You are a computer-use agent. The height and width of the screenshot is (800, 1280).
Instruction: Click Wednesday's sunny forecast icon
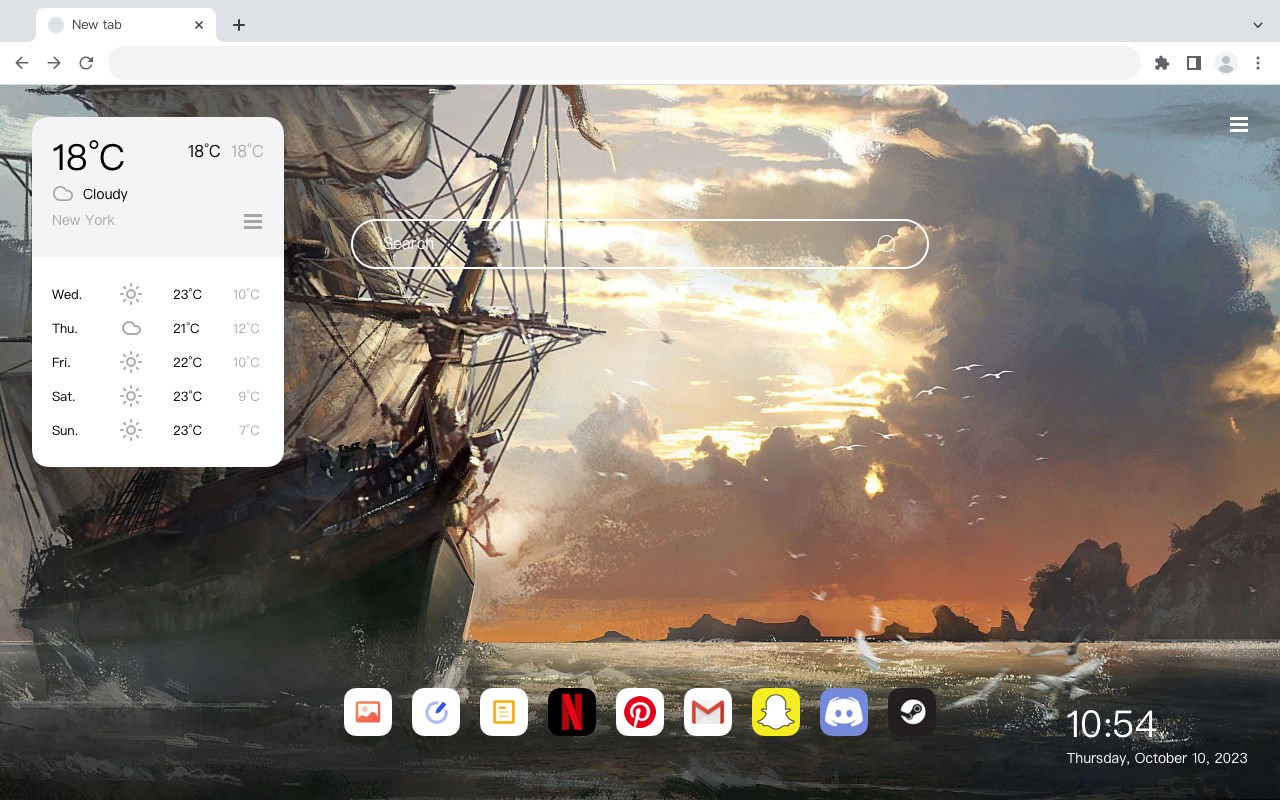click(x=131, y=294)
